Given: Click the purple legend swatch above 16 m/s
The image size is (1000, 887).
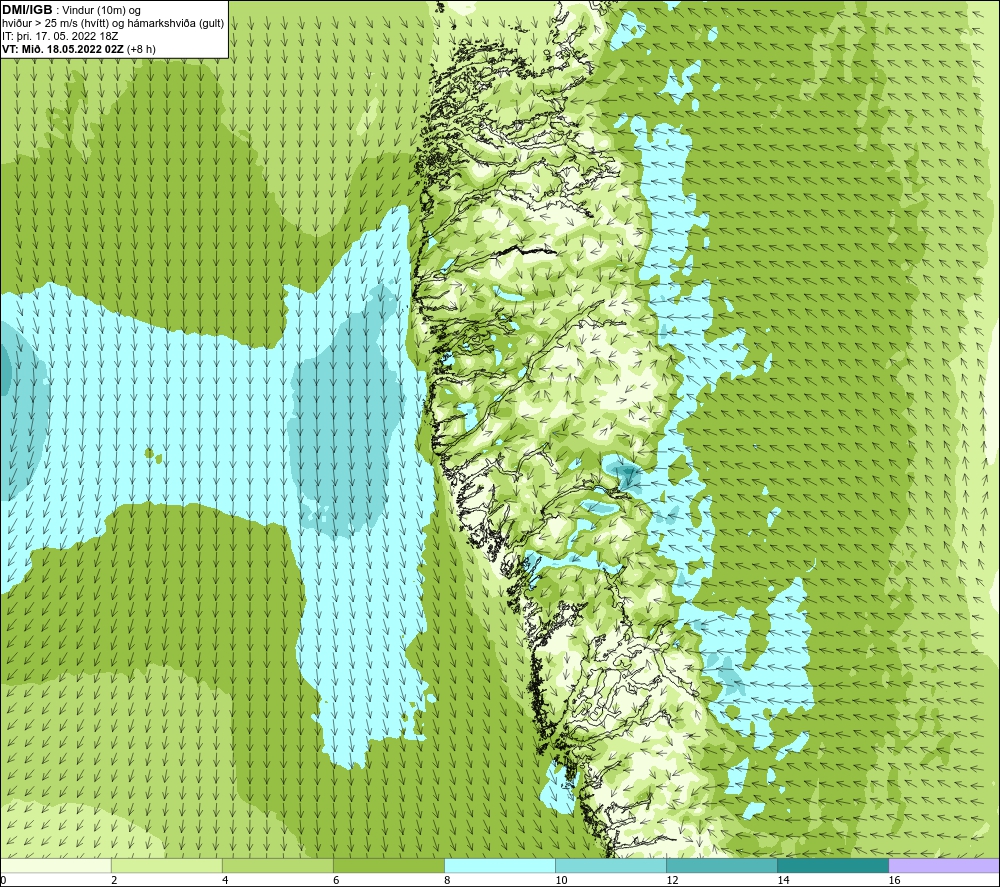Looking at the screenshot, I should pyautogui.click(x=944, y=865).
